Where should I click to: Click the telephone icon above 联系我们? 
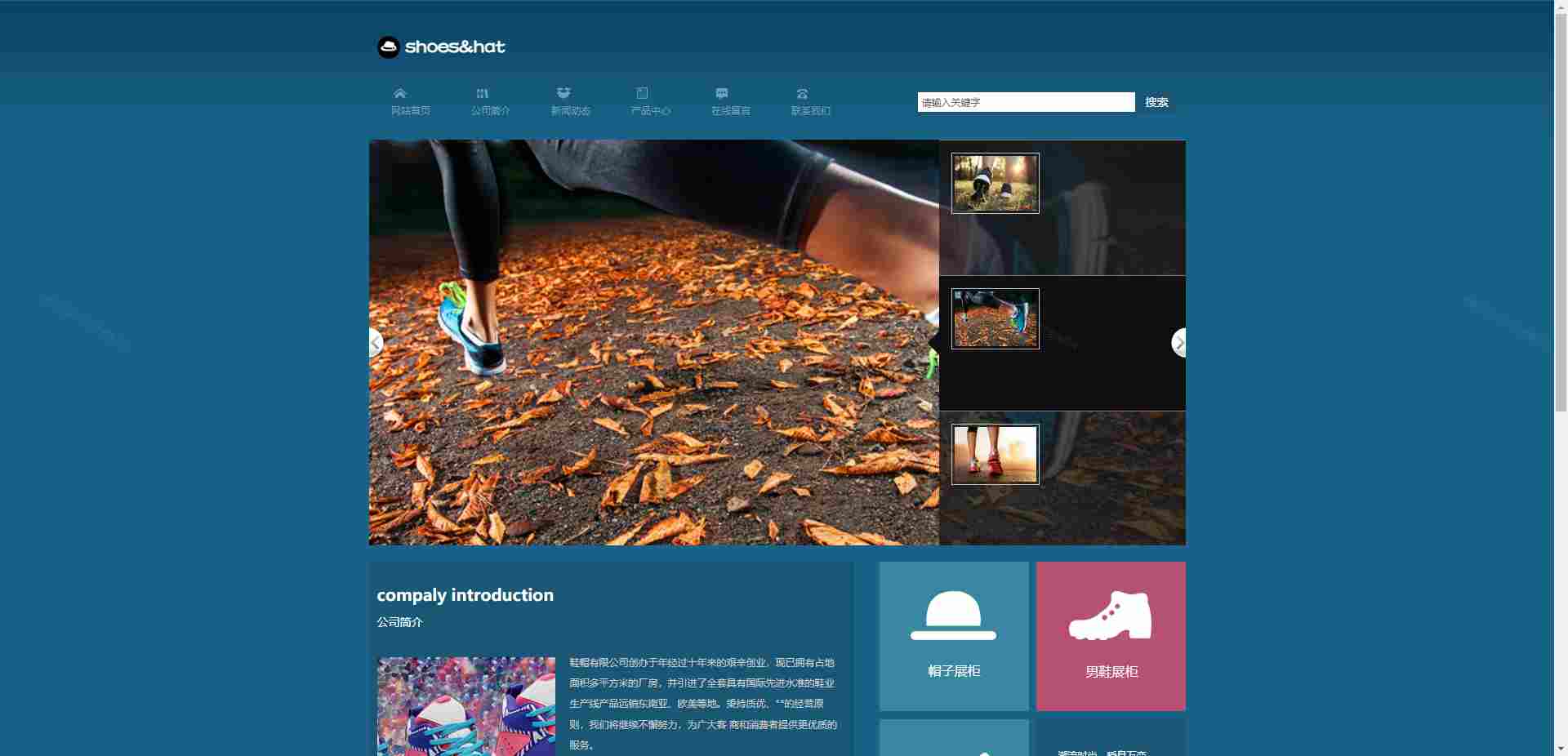click(802, 93)
